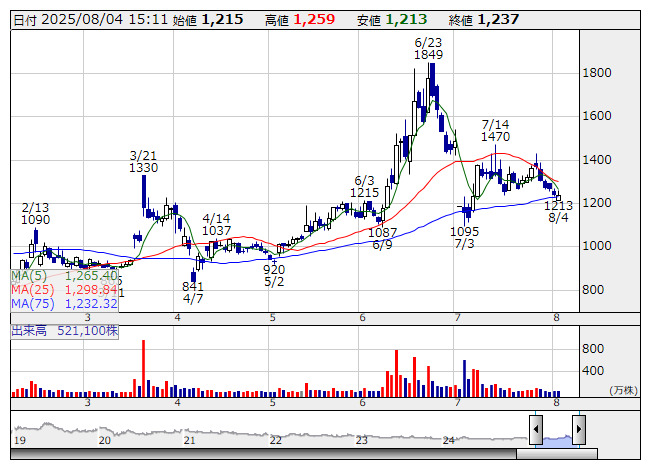Click the 6/23 peak label at 1849
653x470 pixels.
[x=428, y=49]
